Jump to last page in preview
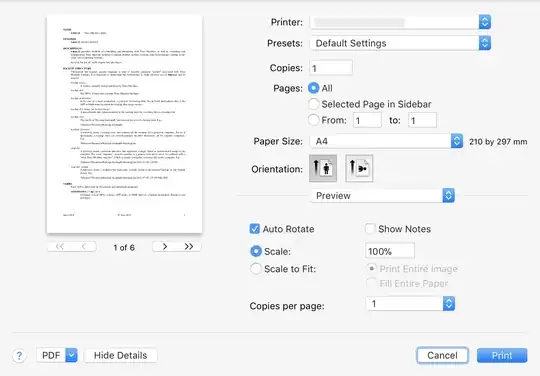Screen dimensions: 540x376 (x=189, y=247)
